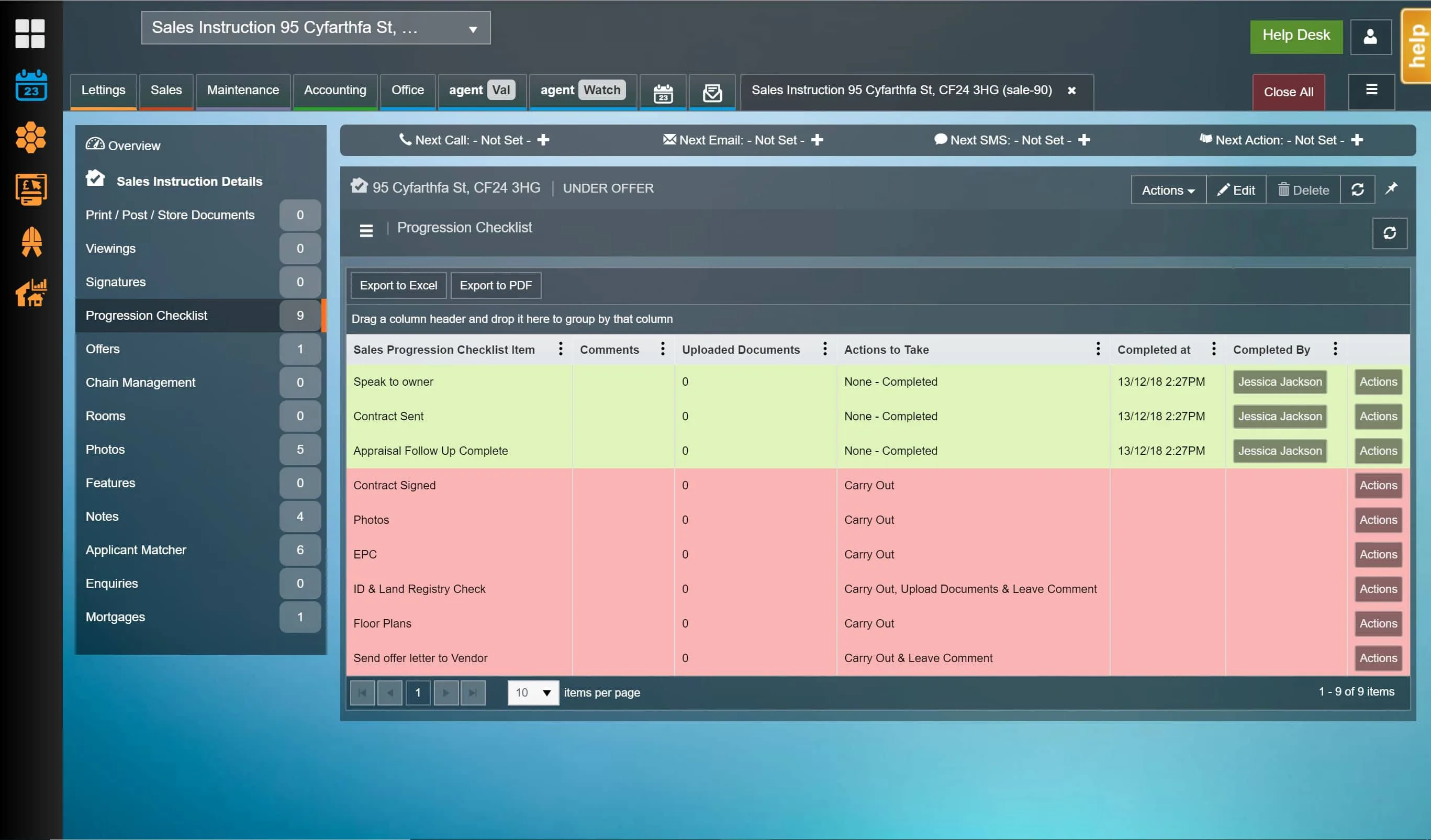
Task: Go to last page of grid
Action: tap(473, 692)
